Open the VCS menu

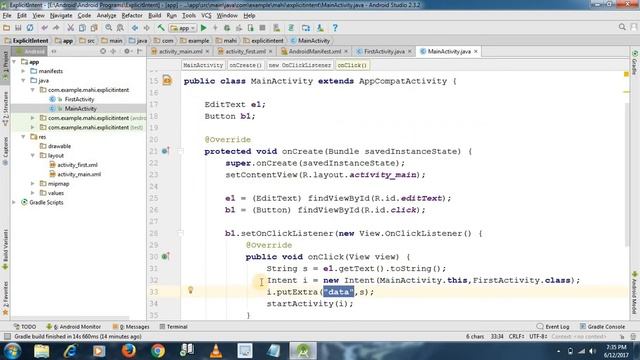pyautogui.click(x=206, y=16)
